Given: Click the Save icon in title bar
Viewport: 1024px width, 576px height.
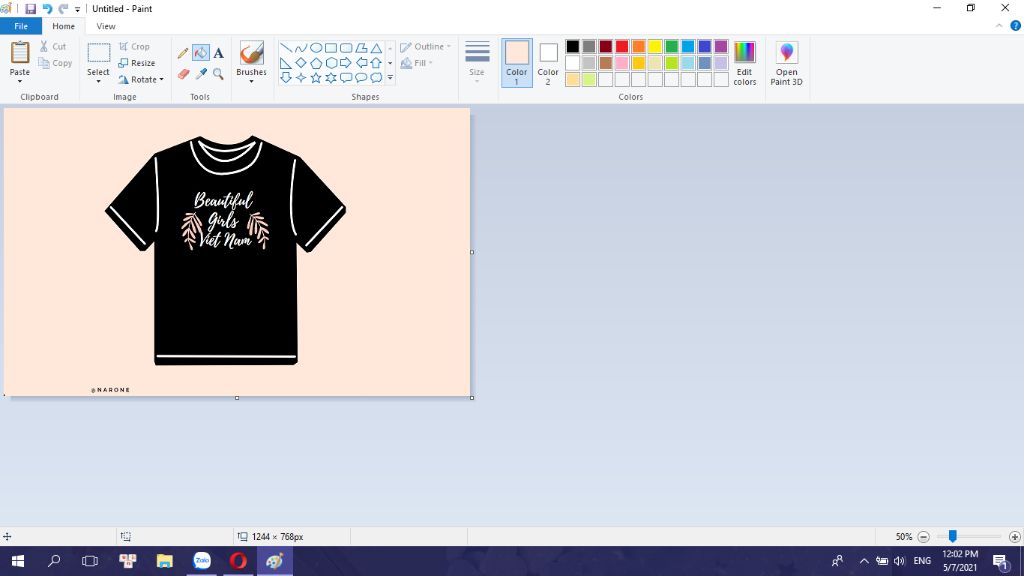Looking at the screenshot, I should click(30, 8).
